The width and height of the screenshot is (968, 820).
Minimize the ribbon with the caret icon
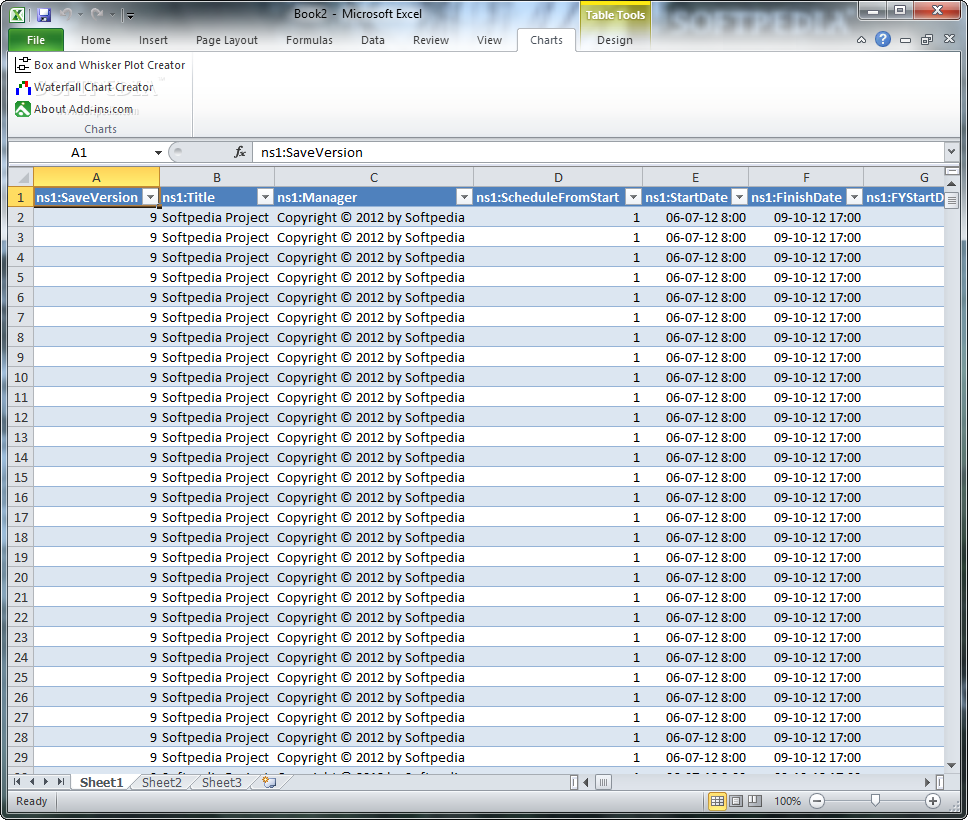coord(861,40)
